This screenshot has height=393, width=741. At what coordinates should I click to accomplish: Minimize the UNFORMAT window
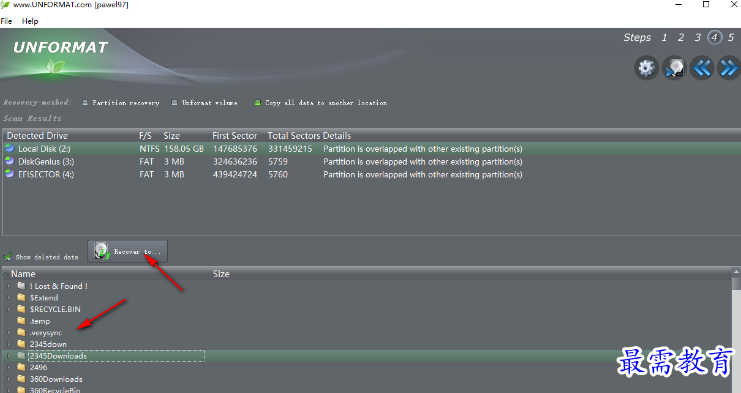679,4
